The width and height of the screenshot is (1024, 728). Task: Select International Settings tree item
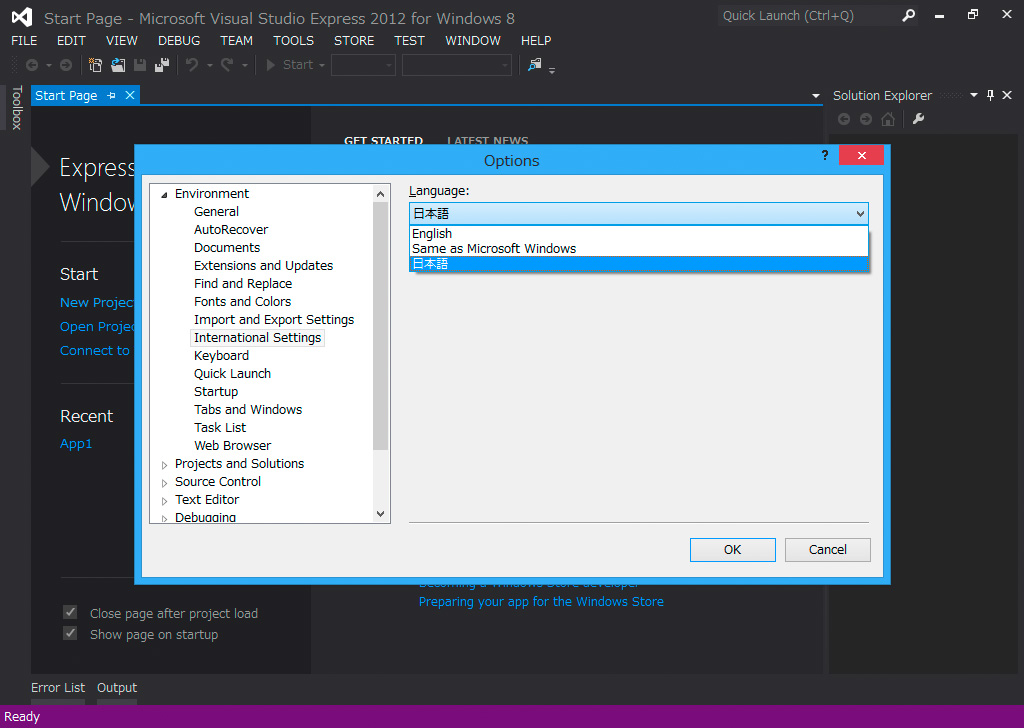pos(257,338)
